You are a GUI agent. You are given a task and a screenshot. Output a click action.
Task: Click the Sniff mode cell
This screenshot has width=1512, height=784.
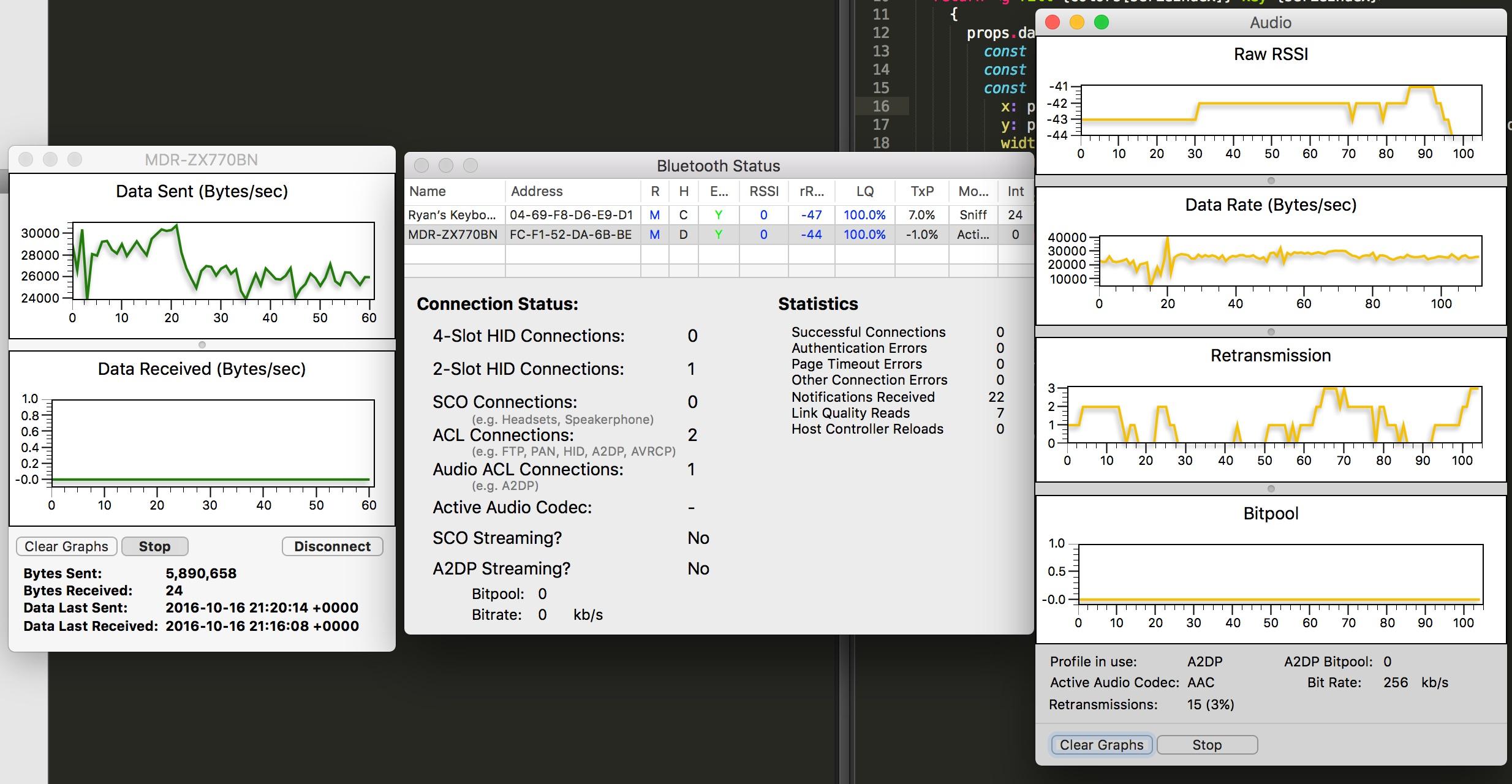[x=973, y=215]
